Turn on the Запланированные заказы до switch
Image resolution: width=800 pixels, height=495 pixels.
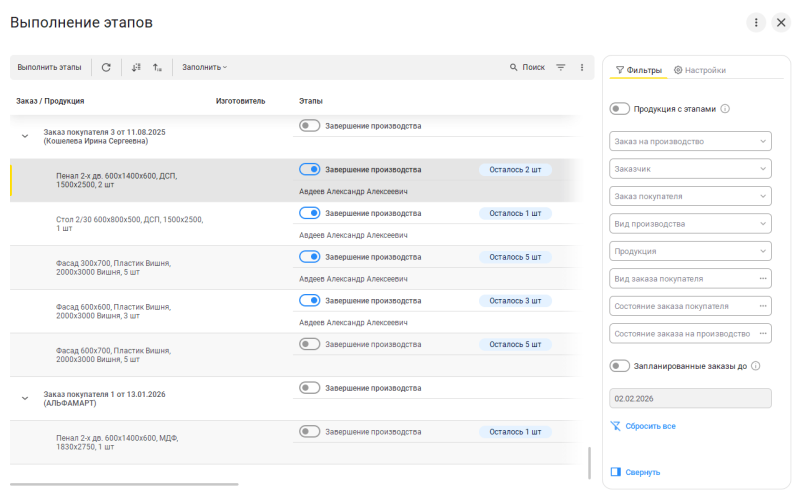click(x=619, y=367)
